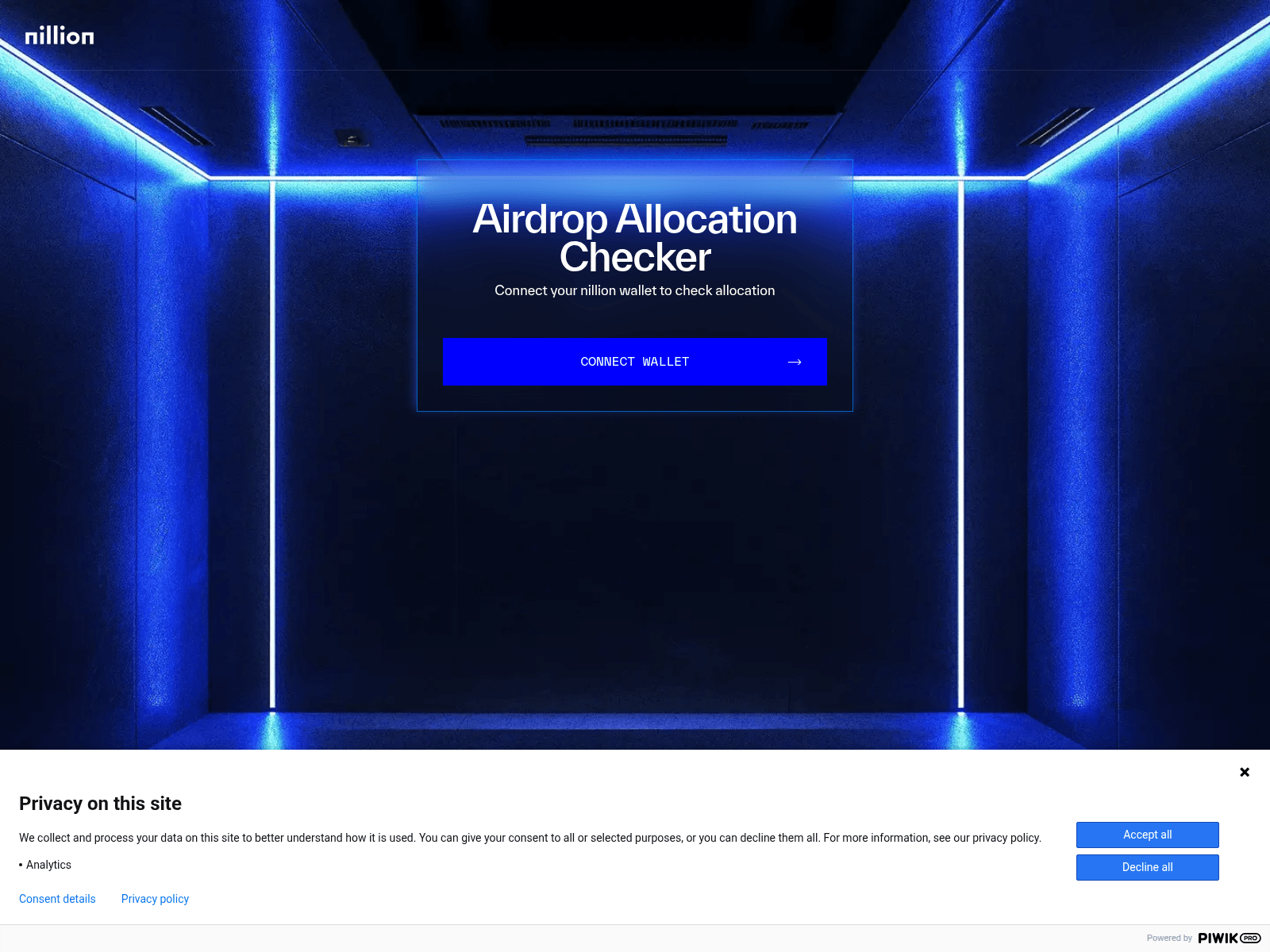Click the Connect Wallet button
The width and height of the screenshot is (1270, 952).
coord(634,362)
